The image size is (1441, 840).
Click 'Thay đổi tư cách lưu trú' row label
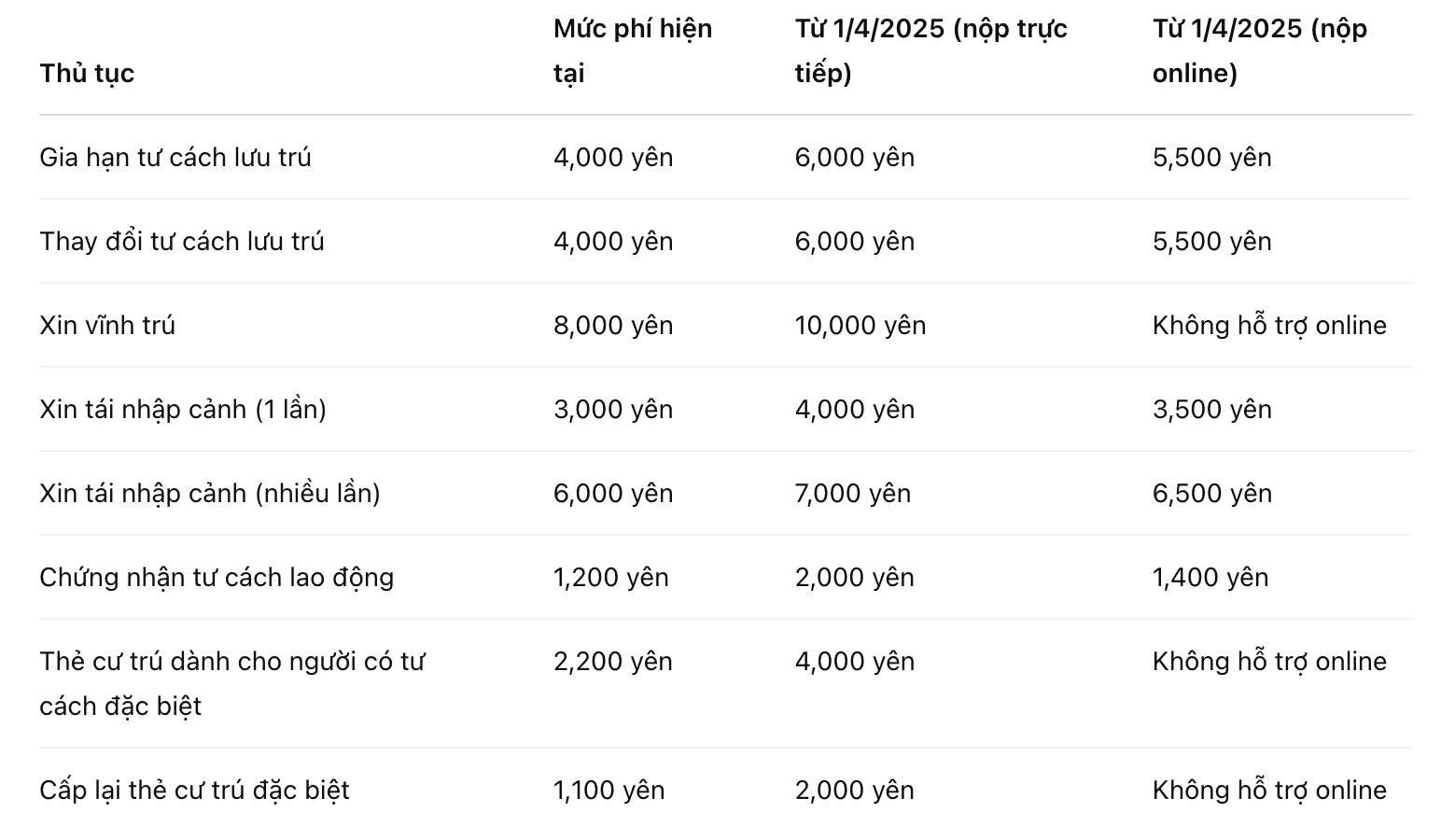pyautogui.click(x=182, y=241)
